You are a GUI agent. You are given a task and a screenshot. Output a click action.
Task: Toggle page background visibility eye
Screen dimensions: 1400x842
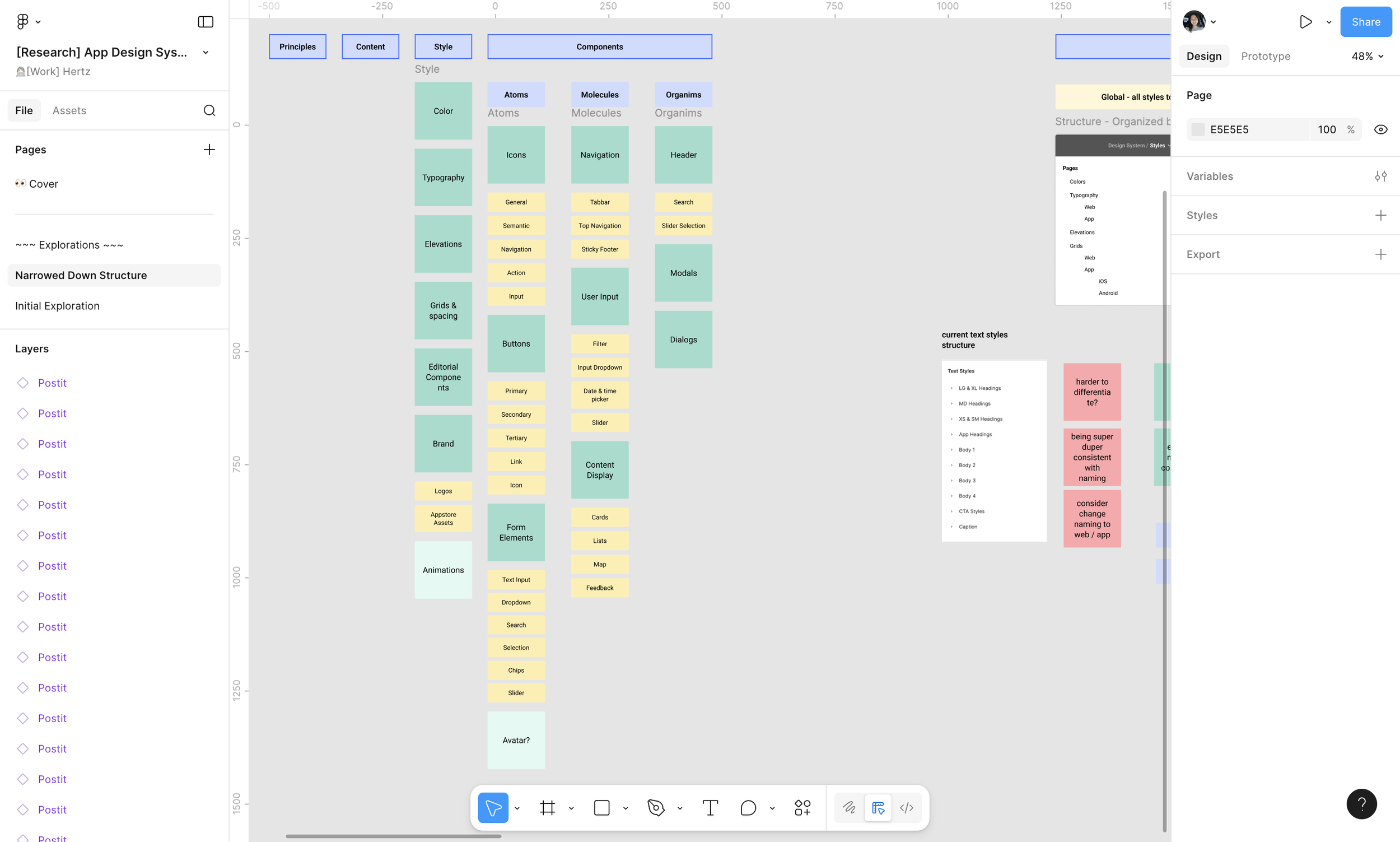[x=1381, y=129]
